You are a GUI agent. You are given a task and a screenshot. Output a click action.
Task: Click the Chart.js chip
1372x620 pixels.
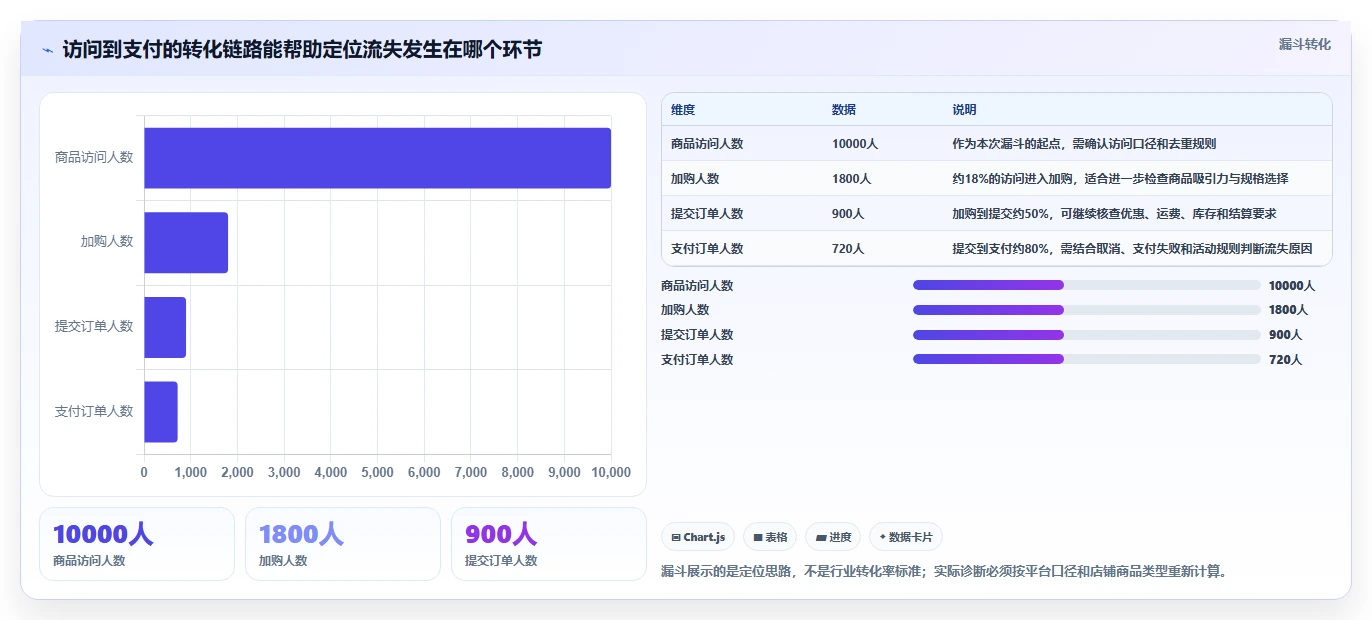pos(698,537)
